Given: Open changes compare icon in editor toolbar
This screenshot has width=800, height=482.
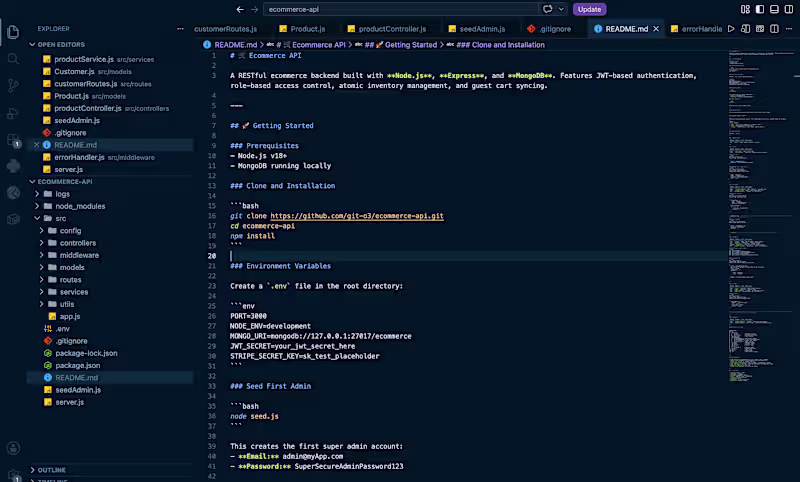Looking at the screenshot, I should (x=745, y=29).
